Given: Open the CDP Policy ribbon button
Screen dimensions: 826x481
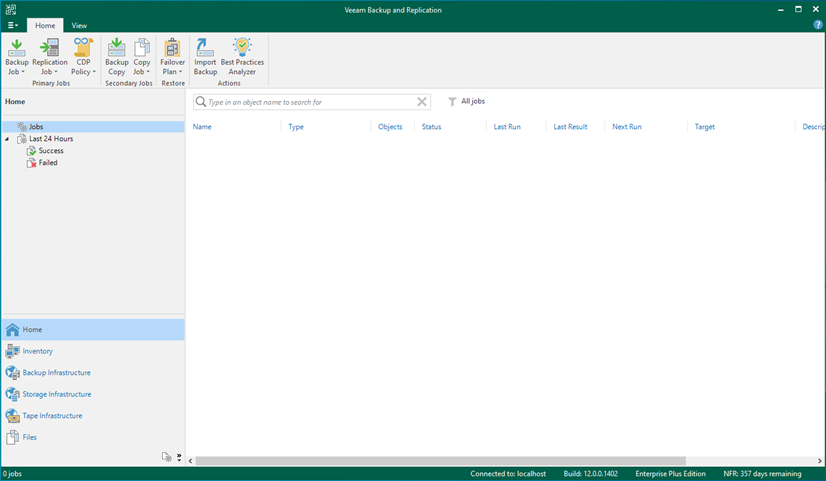Looking at the screenshot, I should 83,56.
